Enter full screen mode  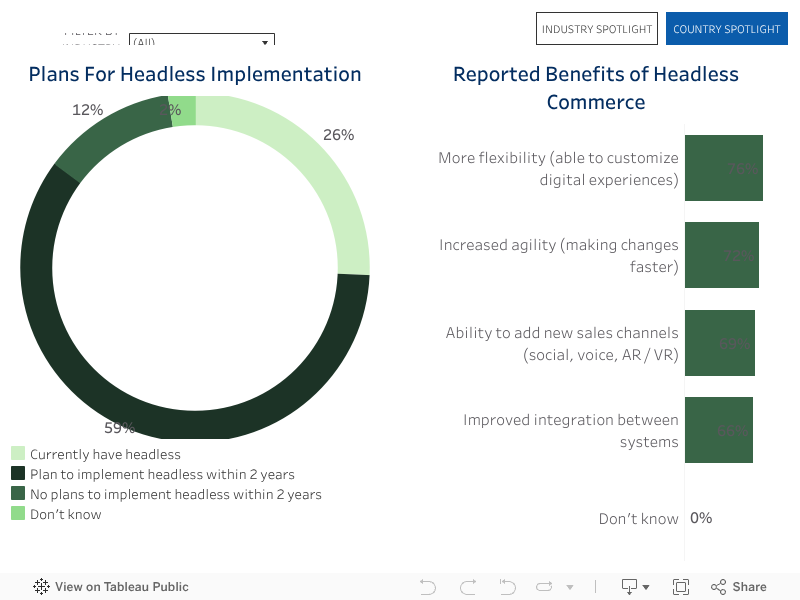681,587
